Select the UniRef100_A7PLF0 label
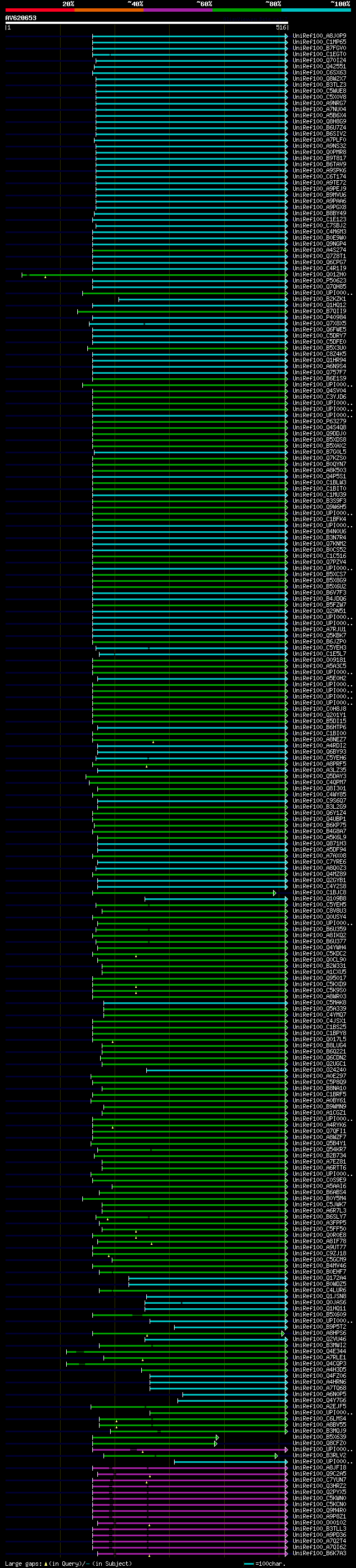Image resolution: width=356 pixels, height=1568 pixels. coord(319,140)
